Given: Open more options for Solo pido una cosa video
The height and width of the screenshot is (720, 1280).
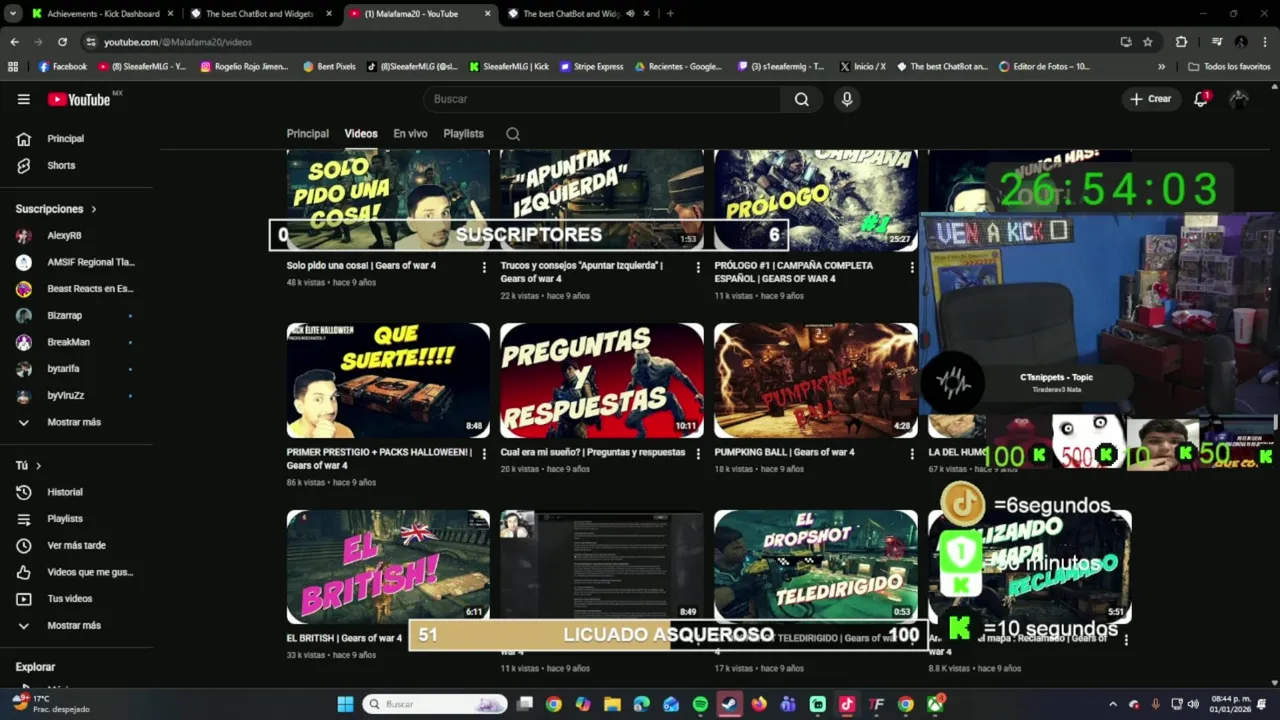Looking at the screenshot, I should coord(484,267).
